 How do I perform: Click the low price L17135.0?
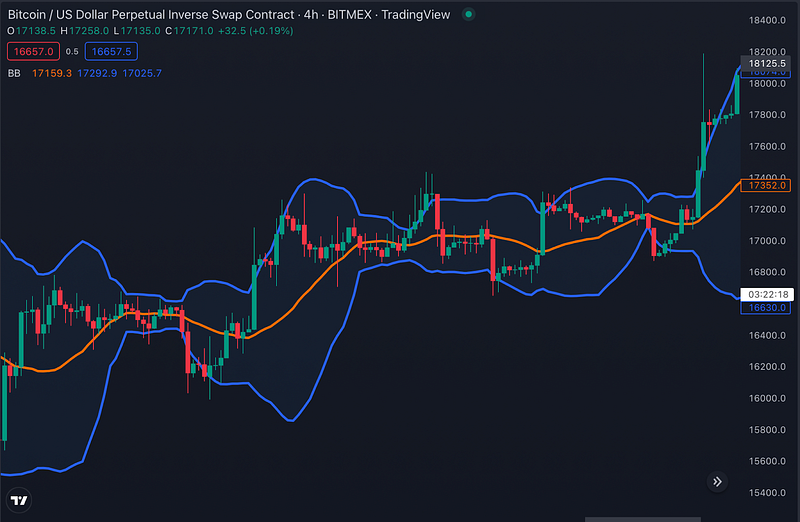(x=137, y=31)
